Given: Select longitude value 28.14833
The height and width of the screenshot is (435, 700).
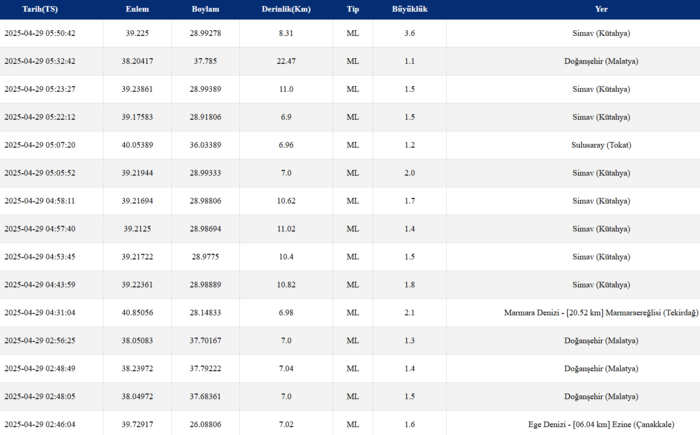Looking at the screenshot, I should (x=205, y=313).
